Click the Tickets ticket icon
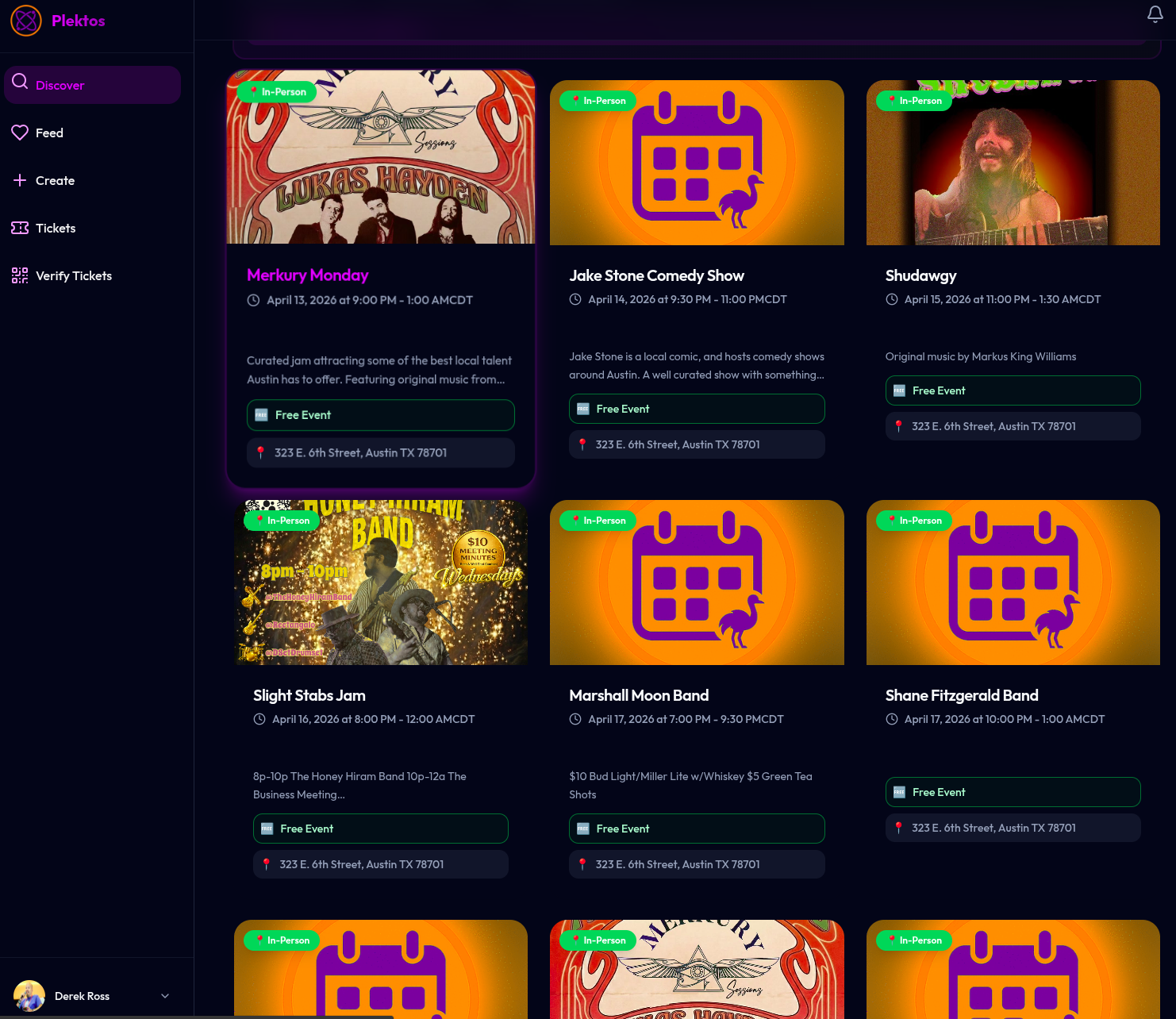 point(20,228)
